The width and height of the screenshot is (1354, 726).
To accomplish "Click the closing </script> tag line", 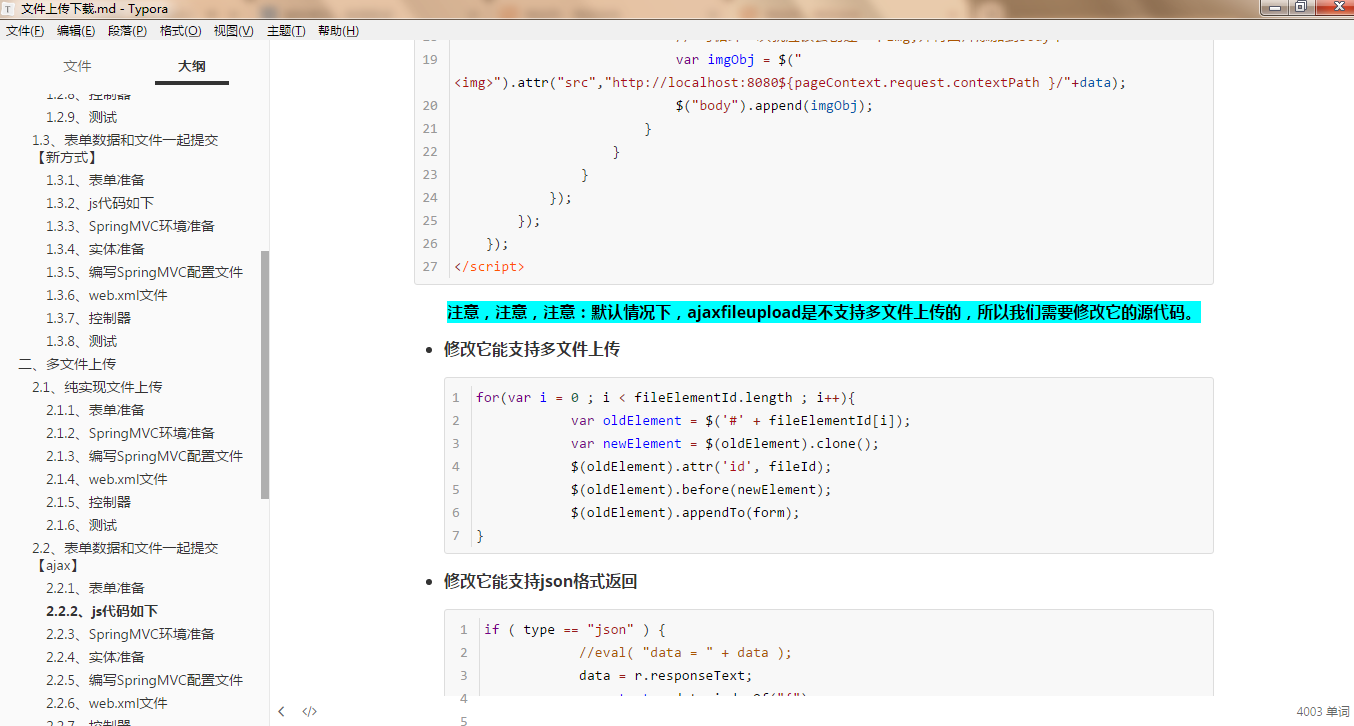I will pos(489,266).
